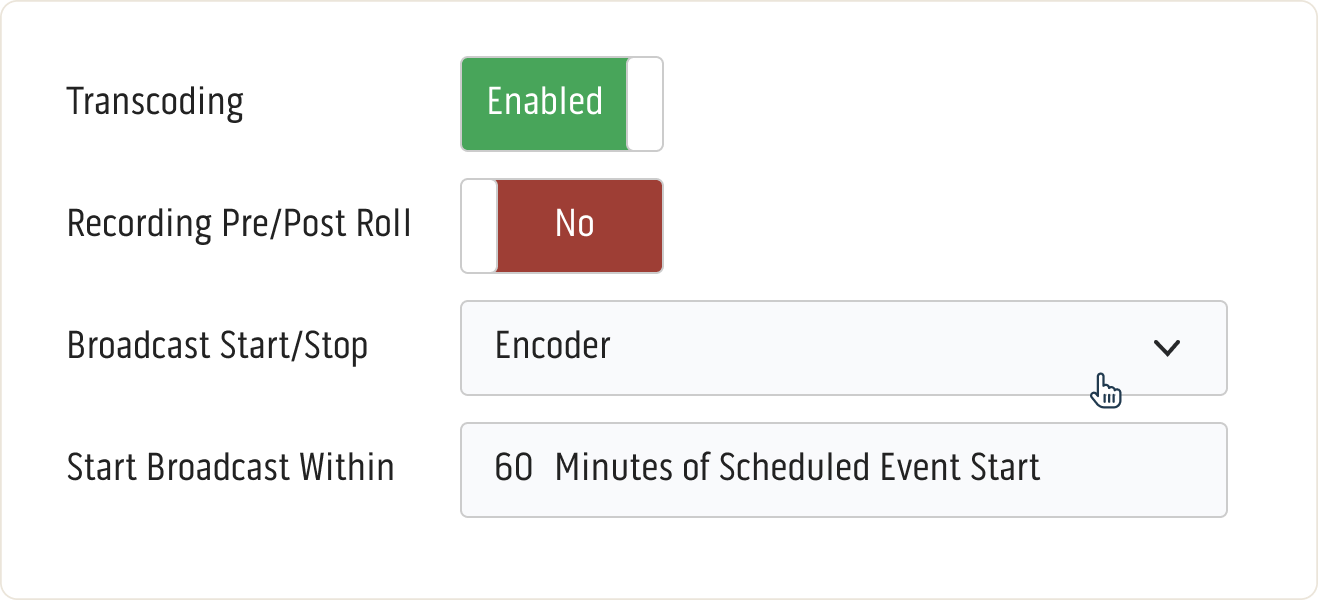Viewport: 1318px width, 600px height.
Task: Click the Start Broadcast Within label
Action: click(229, 467)
